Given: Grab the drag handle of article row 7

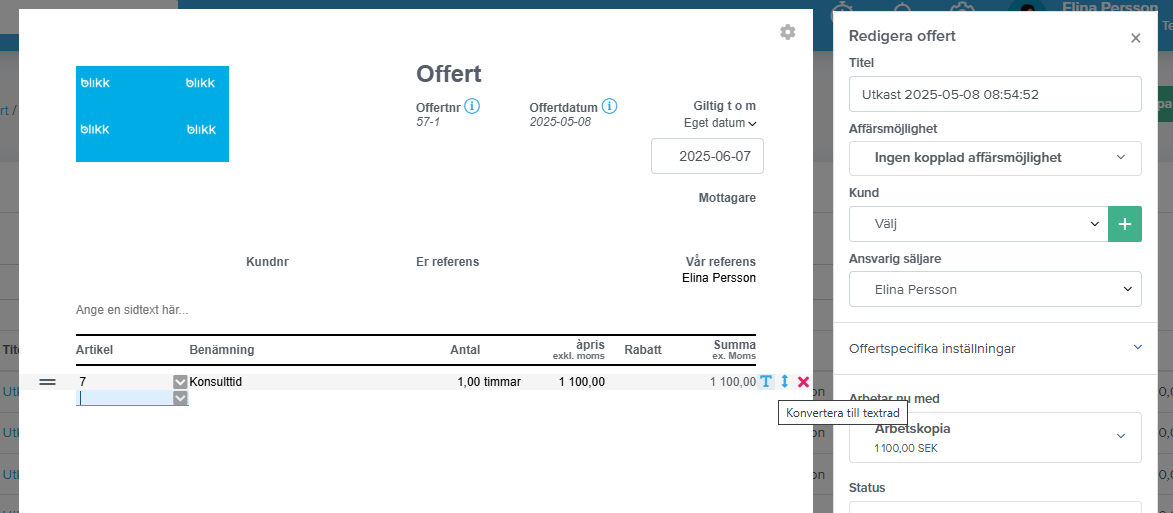Looking at the screenshot, I should coord(47,382).
